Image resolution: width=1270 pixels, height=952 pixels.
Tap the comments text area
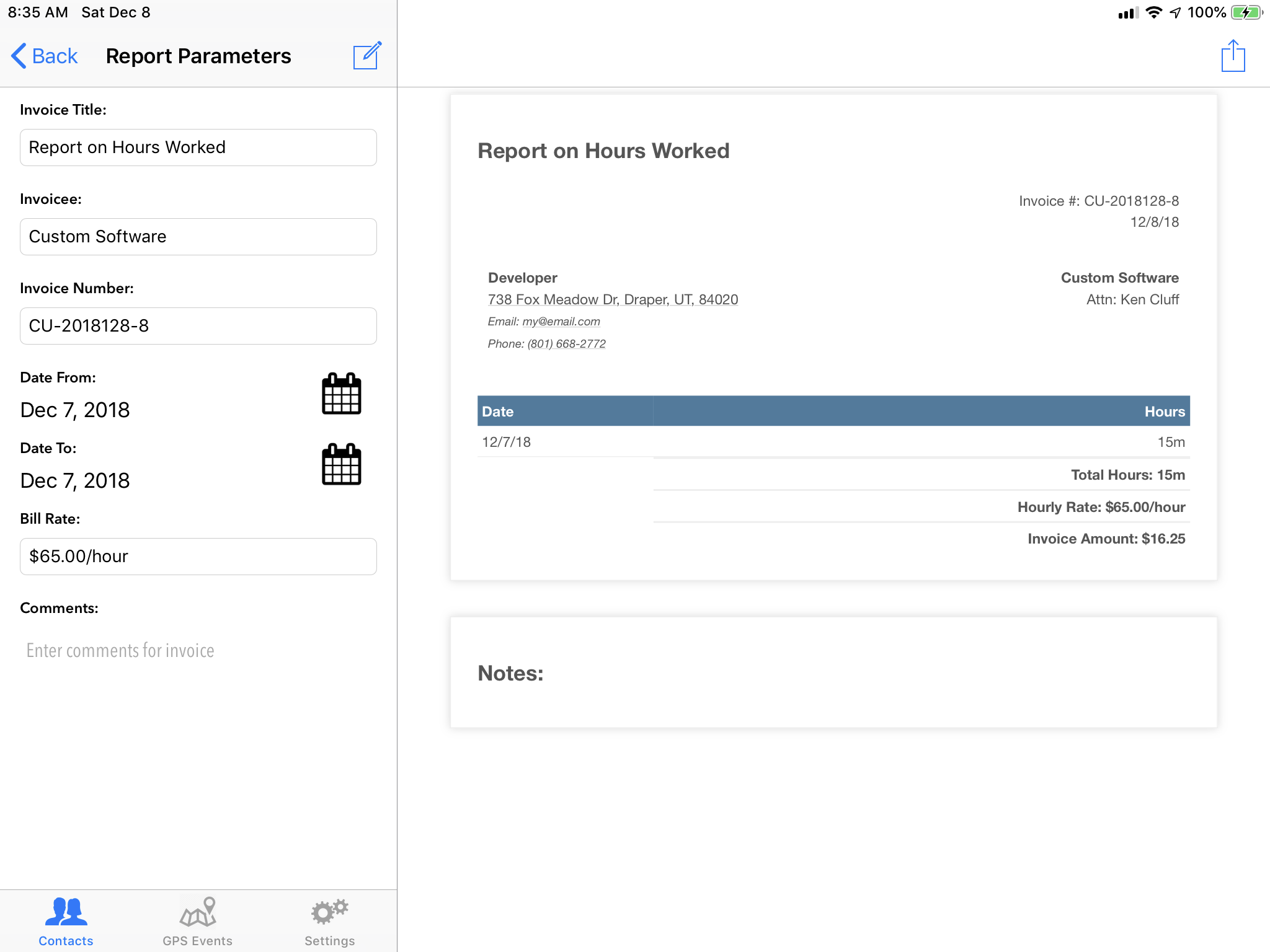[198, 651]
